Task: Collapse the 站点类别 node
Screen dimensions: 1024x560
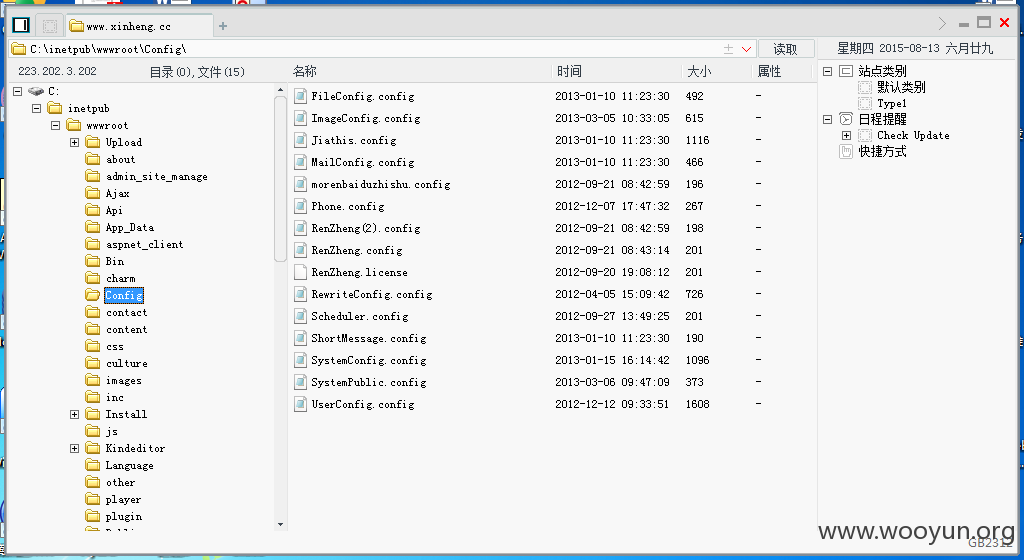Action: pos(827,71)
